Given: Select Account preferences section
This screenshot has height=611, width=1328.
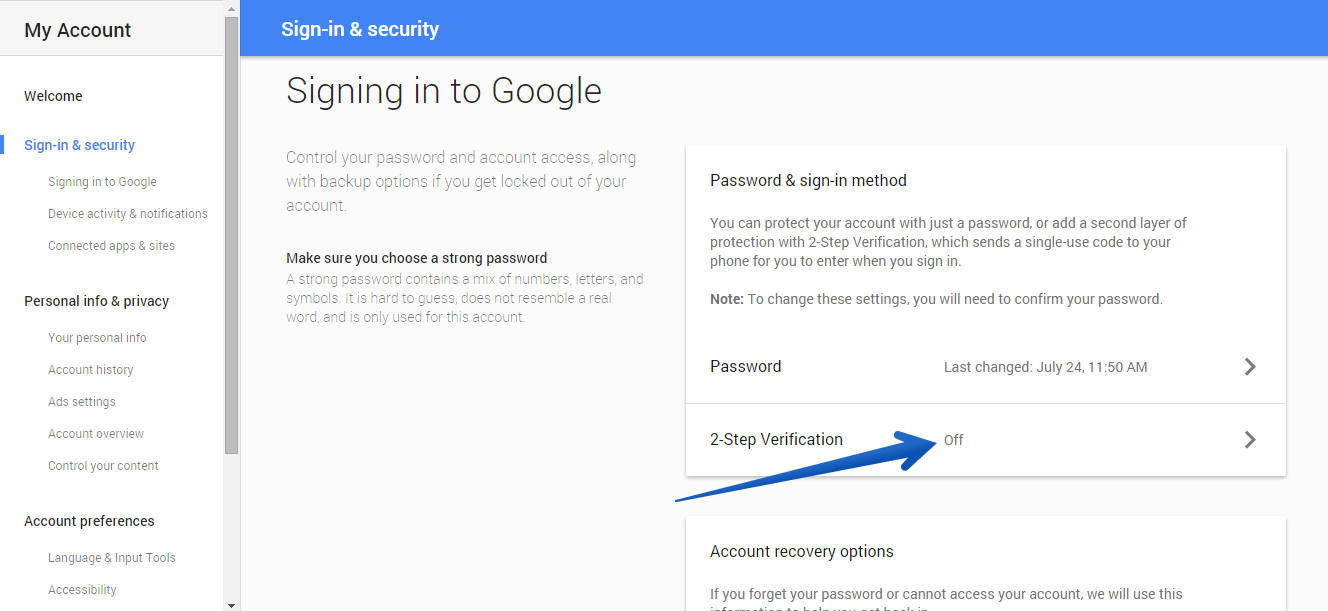Looking at the screenshot, I should tap(90, 521).
